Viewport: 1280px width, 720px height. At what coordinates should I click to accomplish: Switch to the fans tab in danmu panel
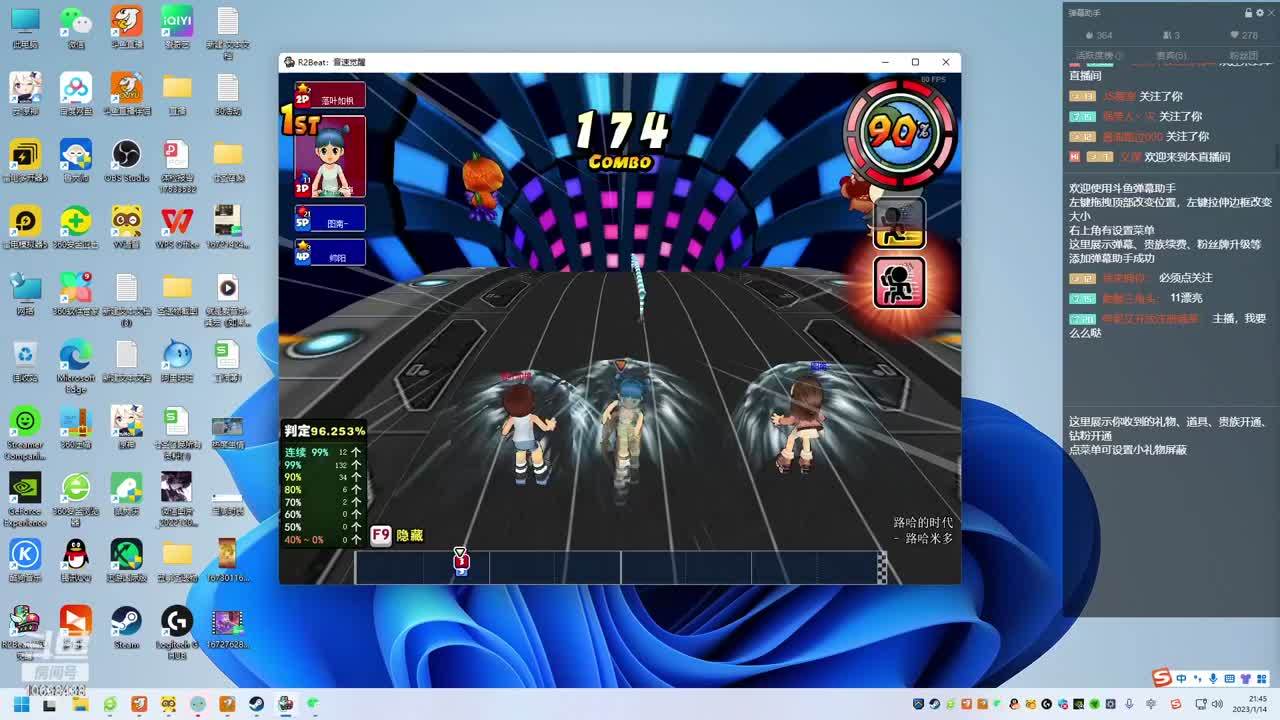pyautogui.click(x=1243, y=56)
